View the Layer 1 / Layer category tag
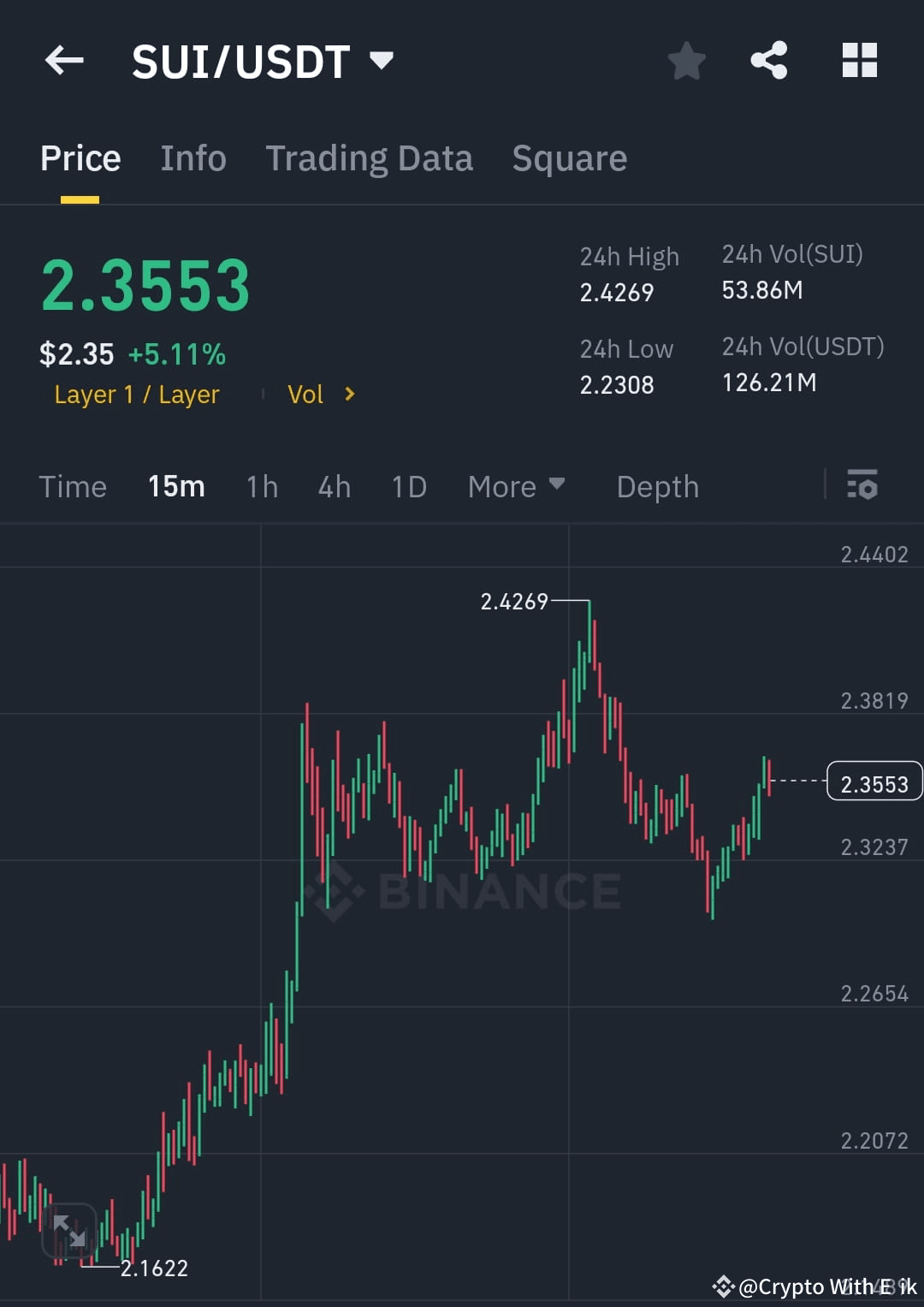This screenshot has width=924, height=1307. (136, 395)
